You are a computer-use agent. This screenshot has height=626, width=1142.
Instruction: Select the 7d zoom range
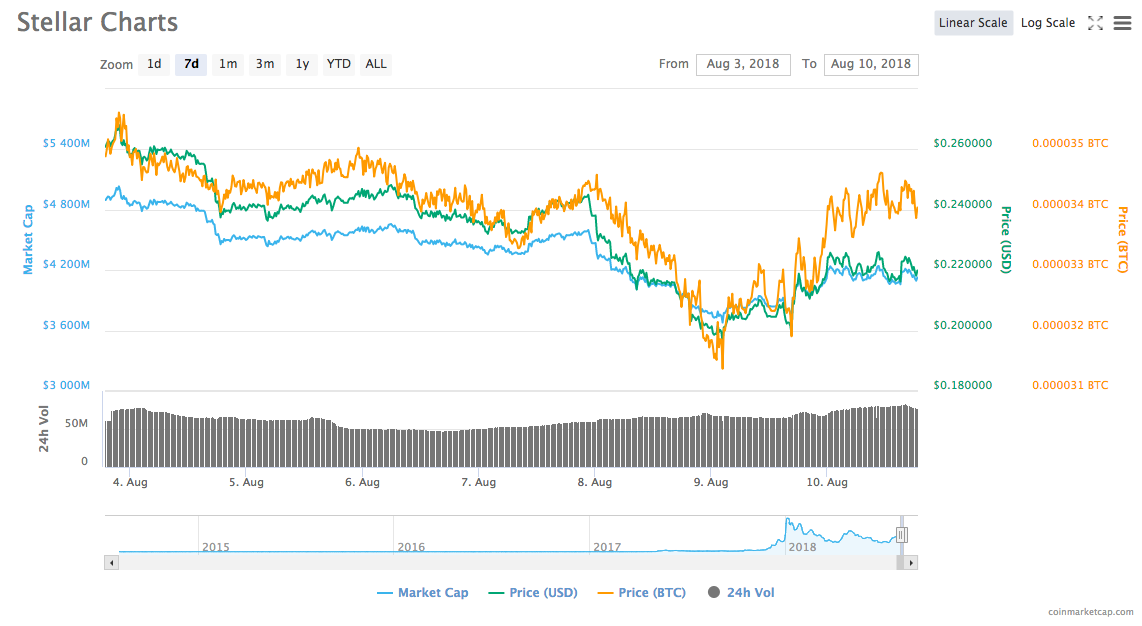pyautogui.click(x=190, y=64)
